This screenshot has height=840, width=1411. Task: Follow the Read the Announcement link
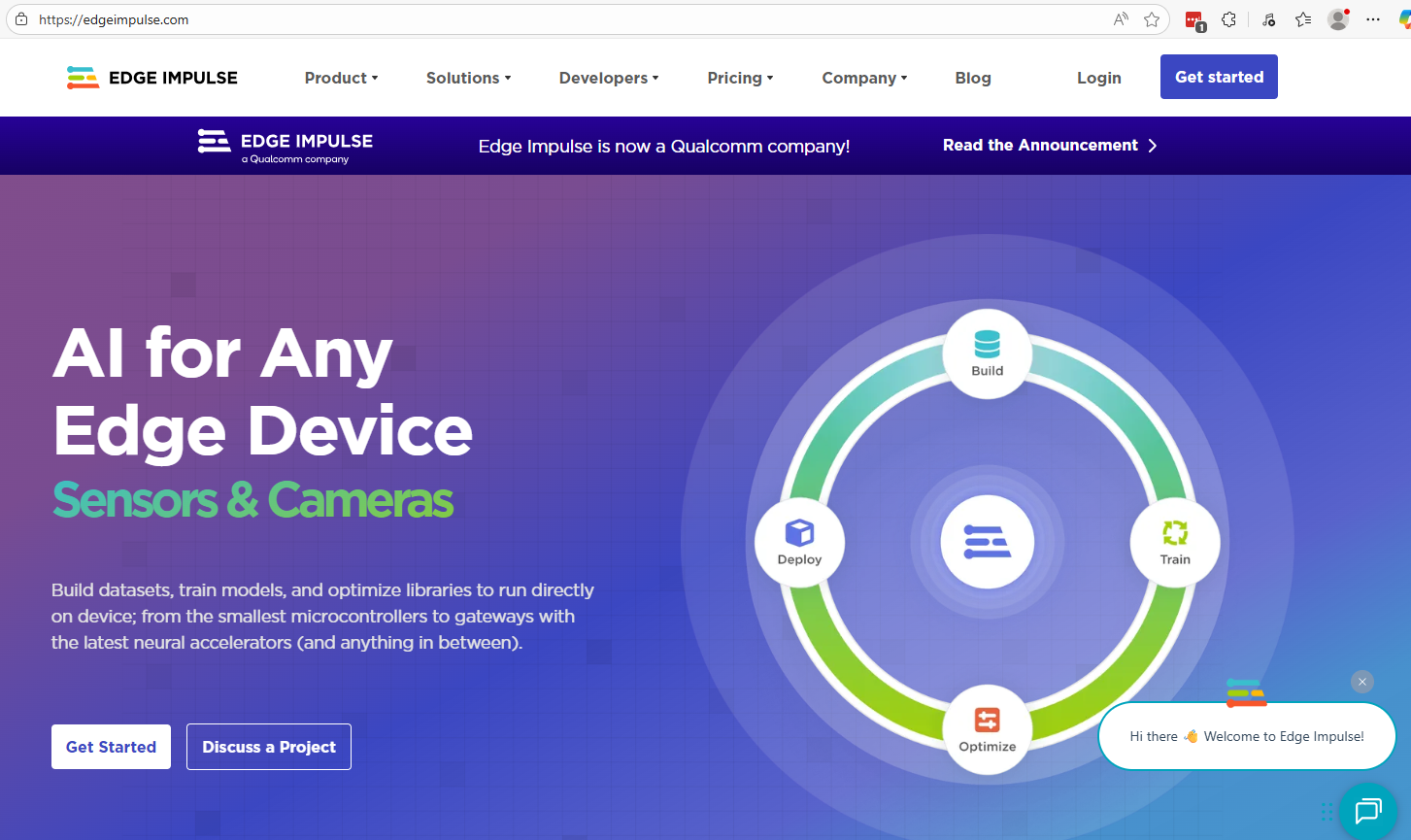[1049, 146]
